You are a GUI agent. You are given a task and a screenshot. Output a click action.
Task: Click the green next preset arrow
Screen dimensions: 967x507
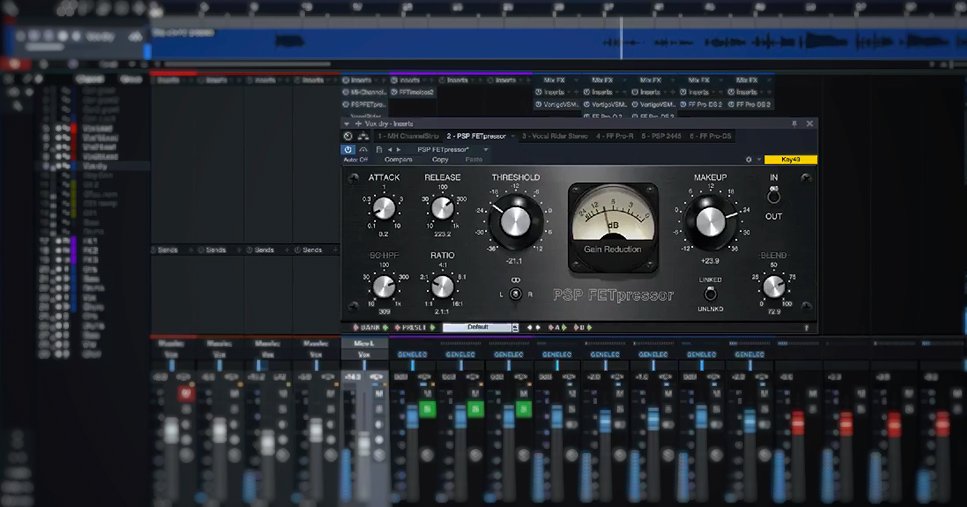click(x=433, y=327)
